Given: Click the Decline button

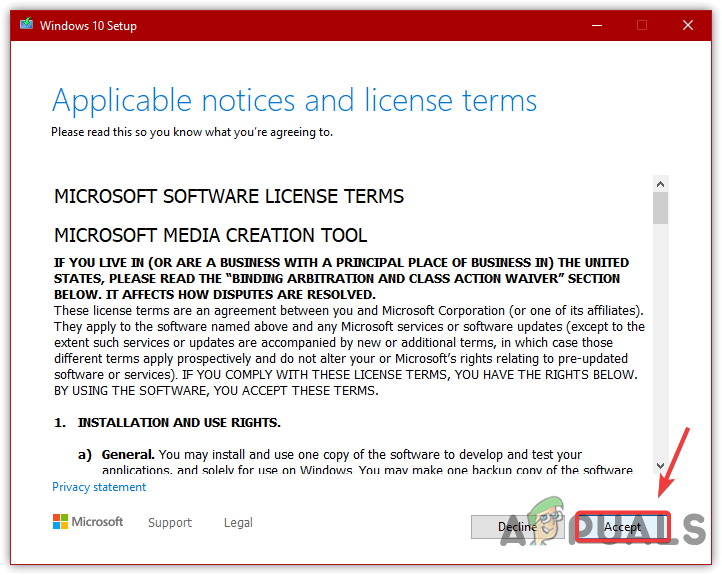Looking at the screenshot, I should 517,526.
